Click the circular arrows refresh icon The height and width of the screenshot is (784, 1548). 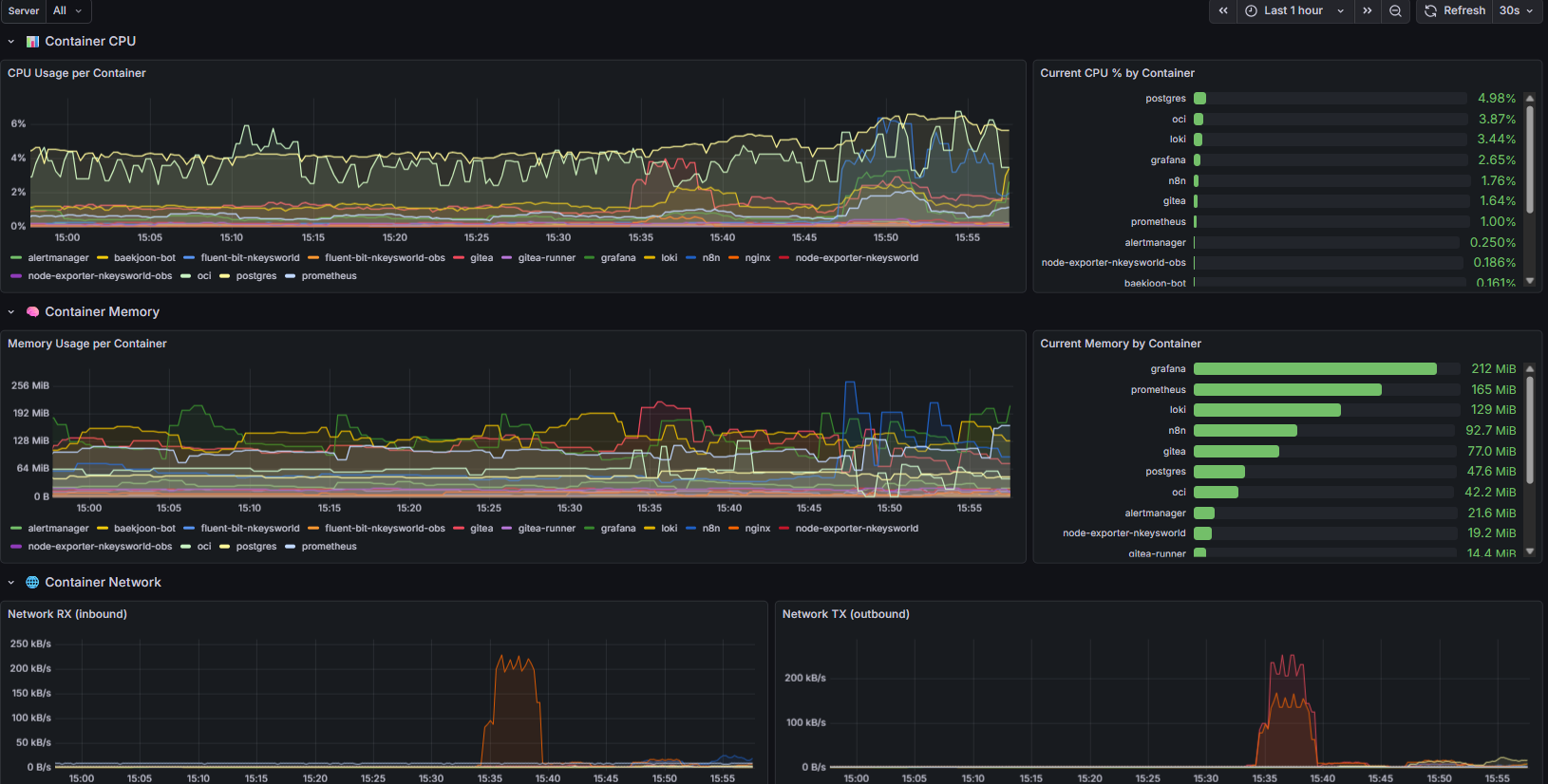(1430, 10)
